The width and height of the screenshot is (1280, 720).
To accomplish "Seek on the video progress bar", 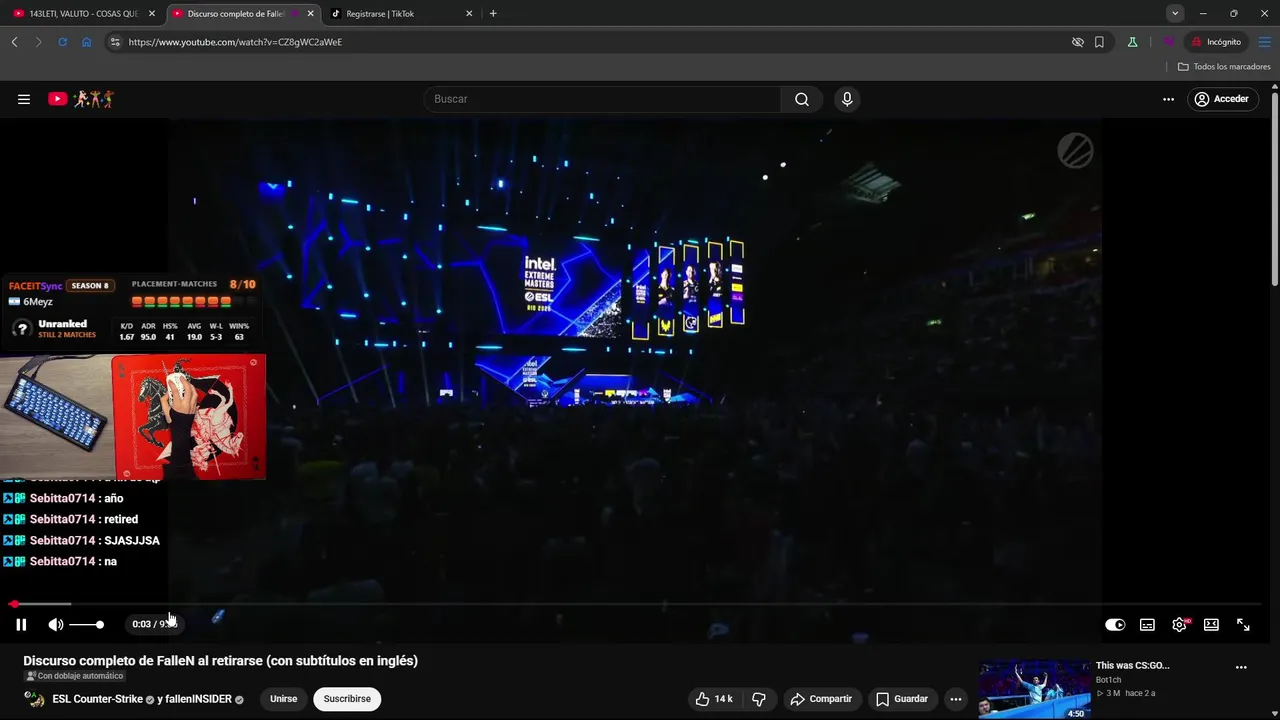I will click(636, 604).
